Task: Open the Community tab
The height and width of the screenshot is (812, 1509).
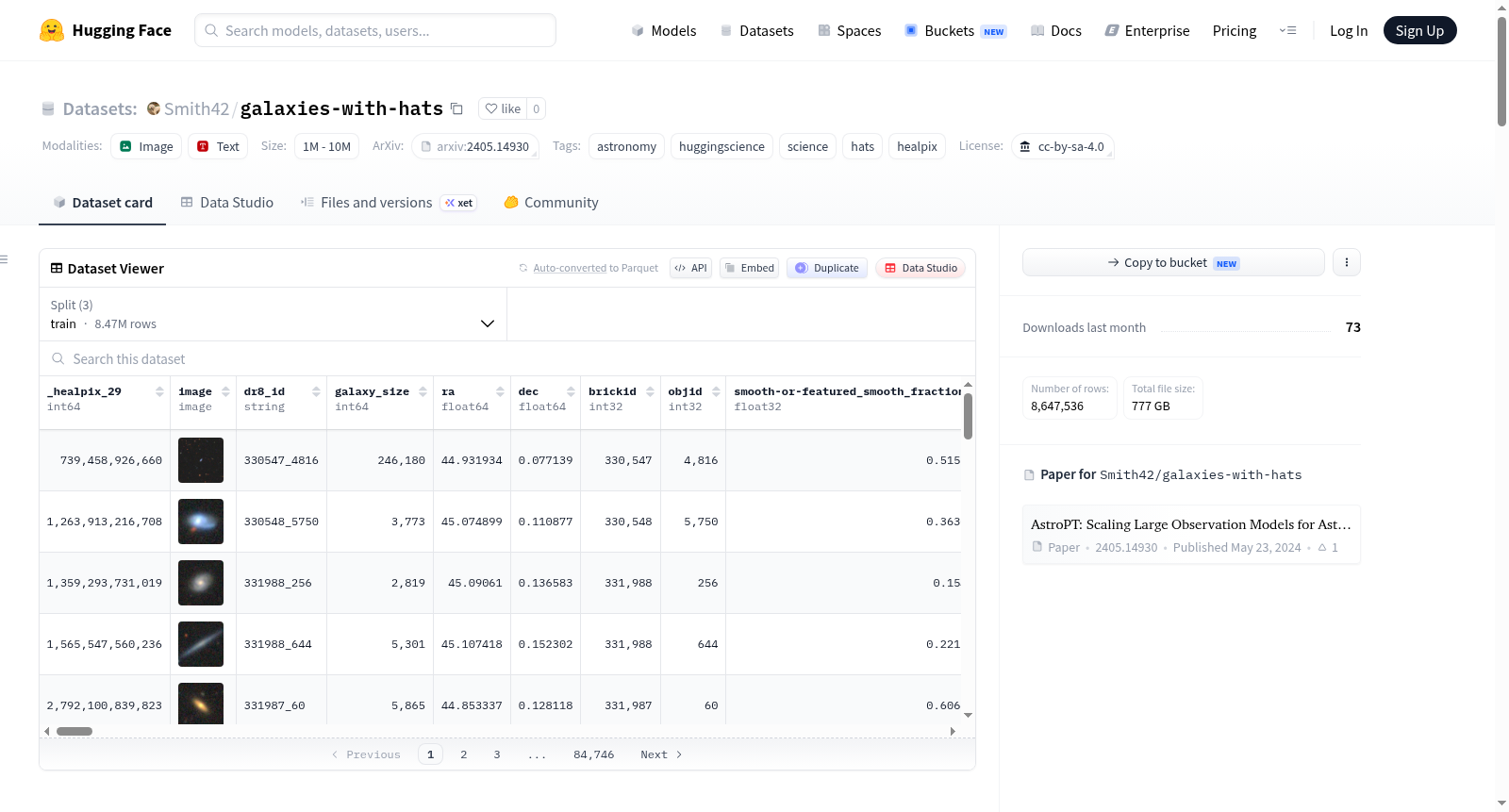Action: pyautogui.click(x=551, y=203)
